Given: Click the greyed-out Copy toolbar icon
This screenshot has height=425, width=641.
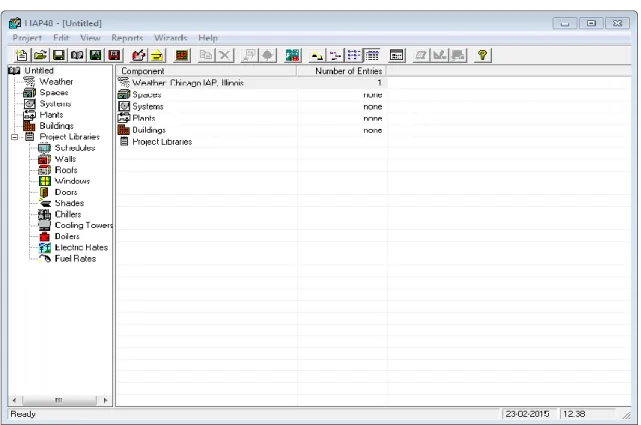Looking at the screenshot, I should 206,55.
